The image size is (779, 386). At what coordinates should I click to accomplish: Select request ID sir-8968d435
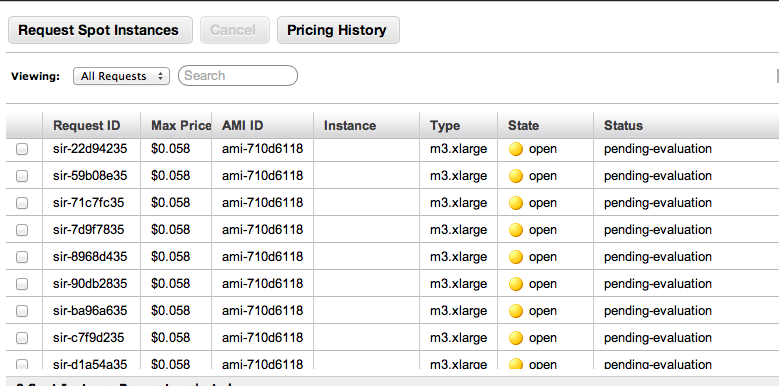(90, 256)
